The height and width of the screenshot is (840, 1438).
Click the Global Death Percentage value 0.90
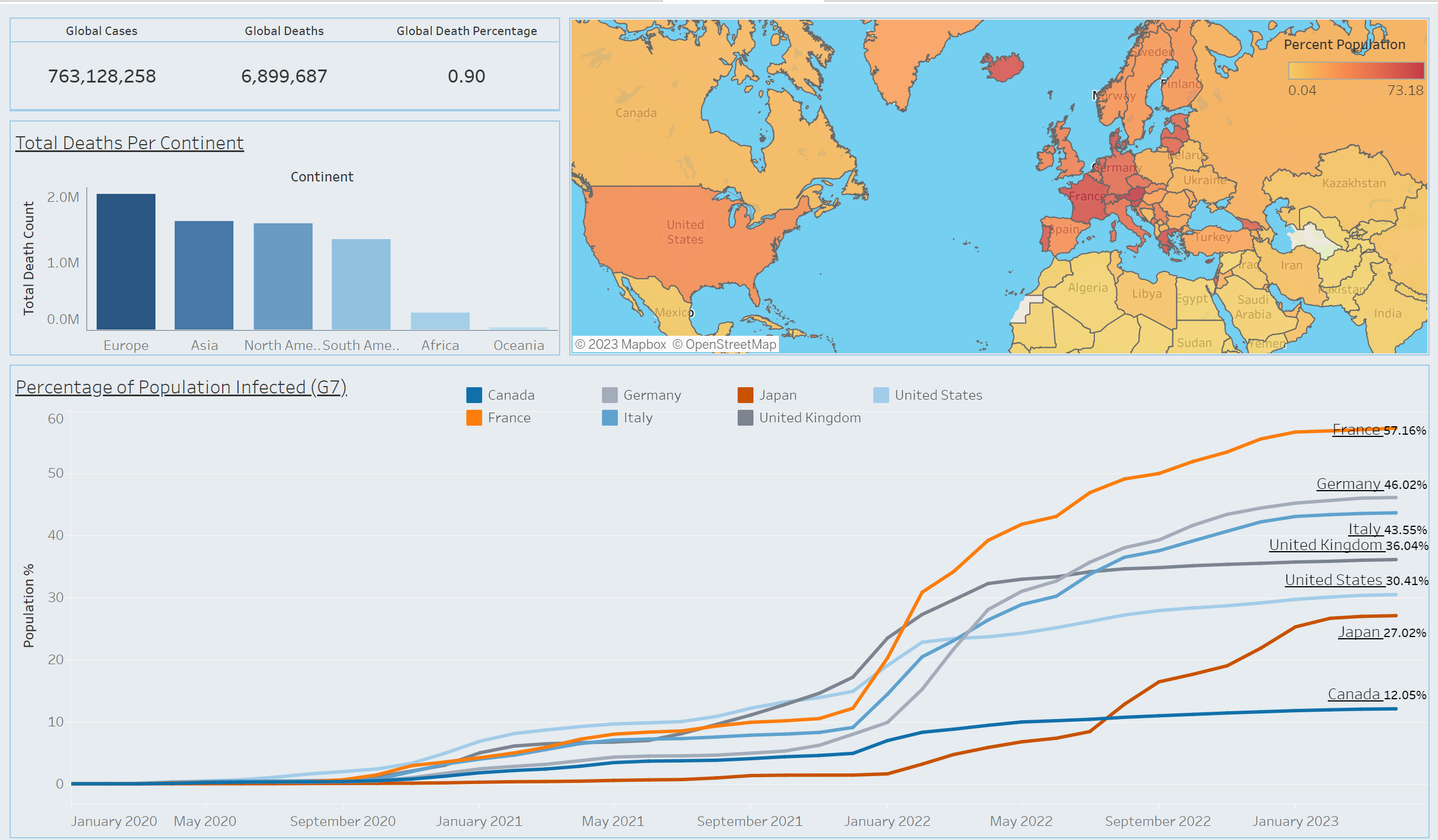(466, 76)
